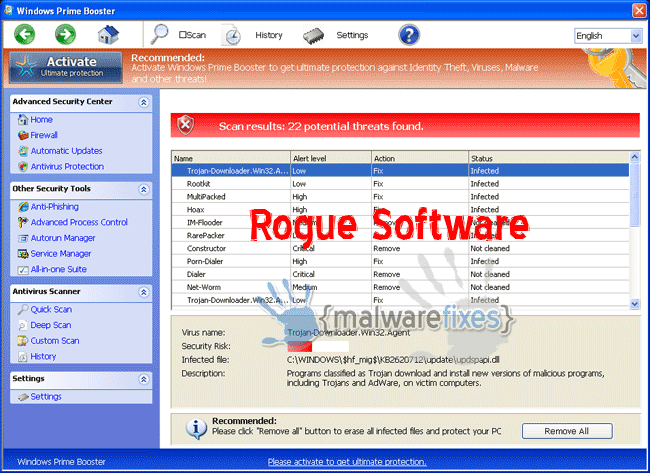
Task: Open Scan in the top toolbar
Action: [x=192, y=35]
